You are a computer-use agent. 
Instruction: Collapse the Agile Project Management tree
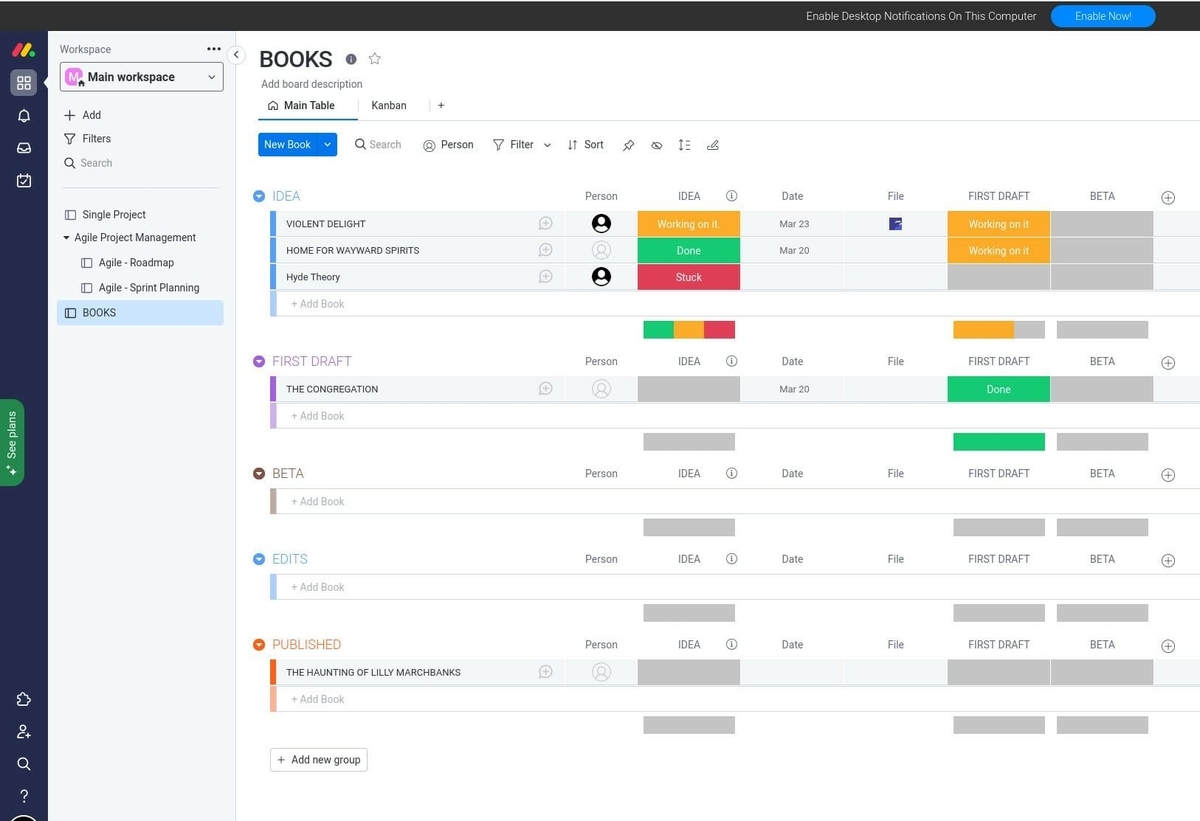(65, 237)
